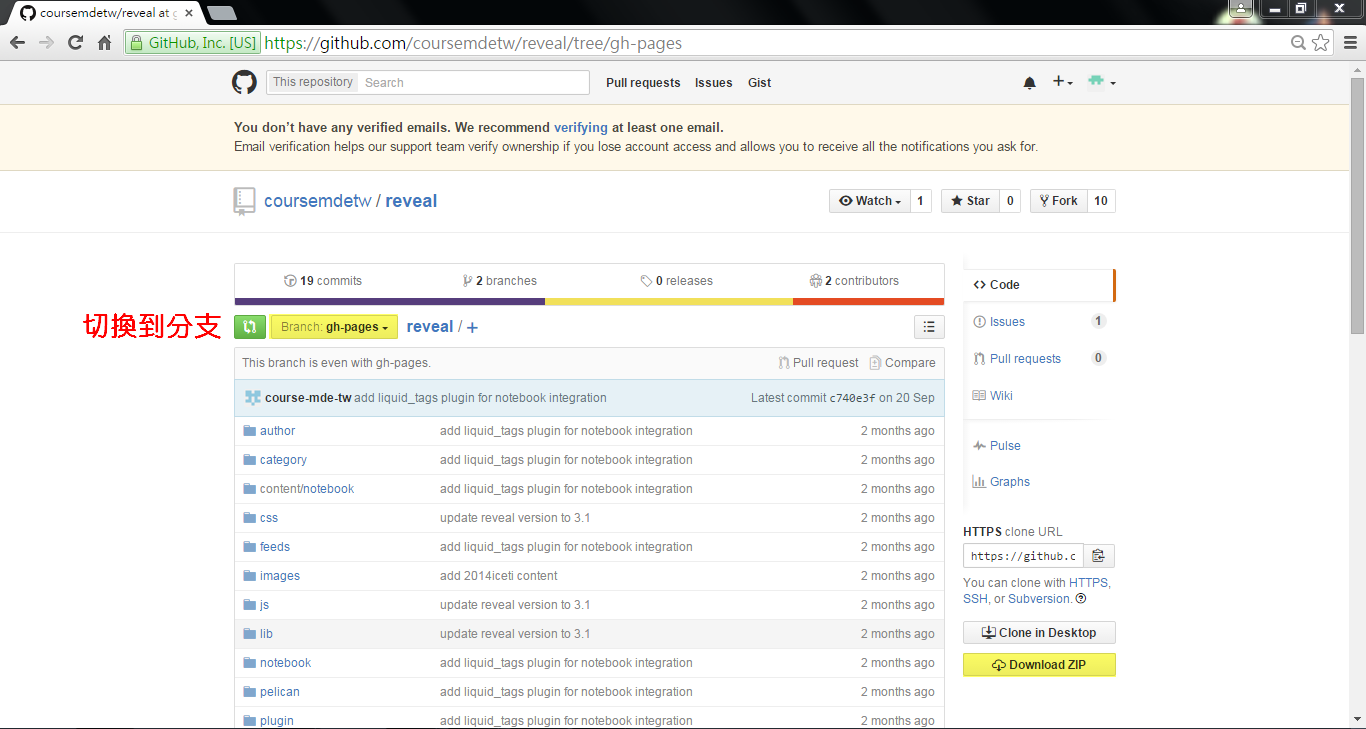Open the content/notebook folder
Screen dimensions: 1366x729
coord(307,489)
